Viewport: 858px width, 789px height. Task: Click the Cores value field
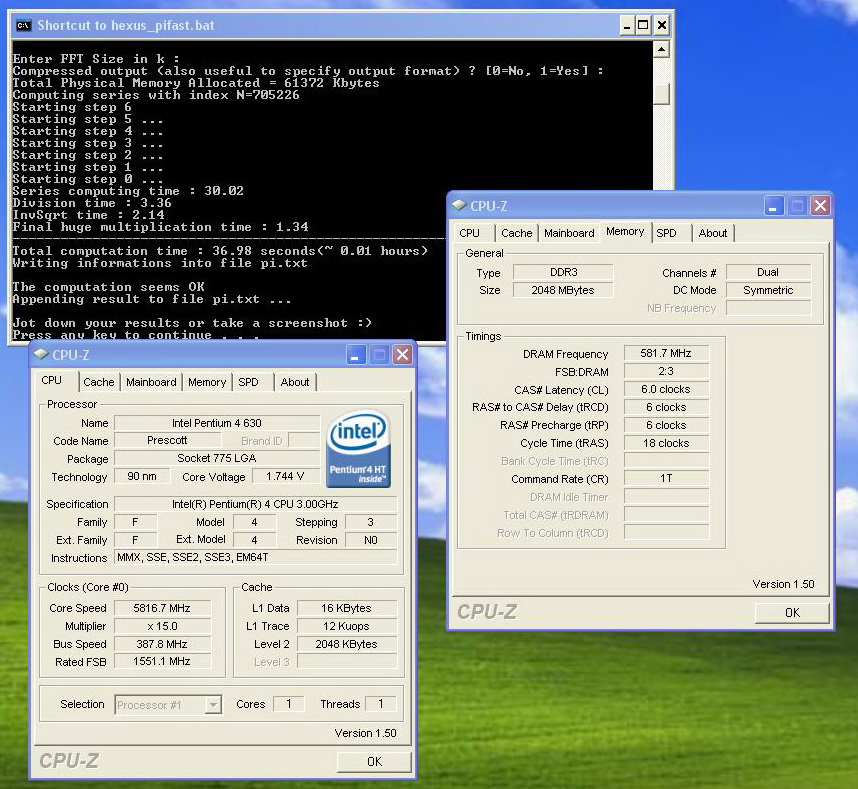click(288, 704)
